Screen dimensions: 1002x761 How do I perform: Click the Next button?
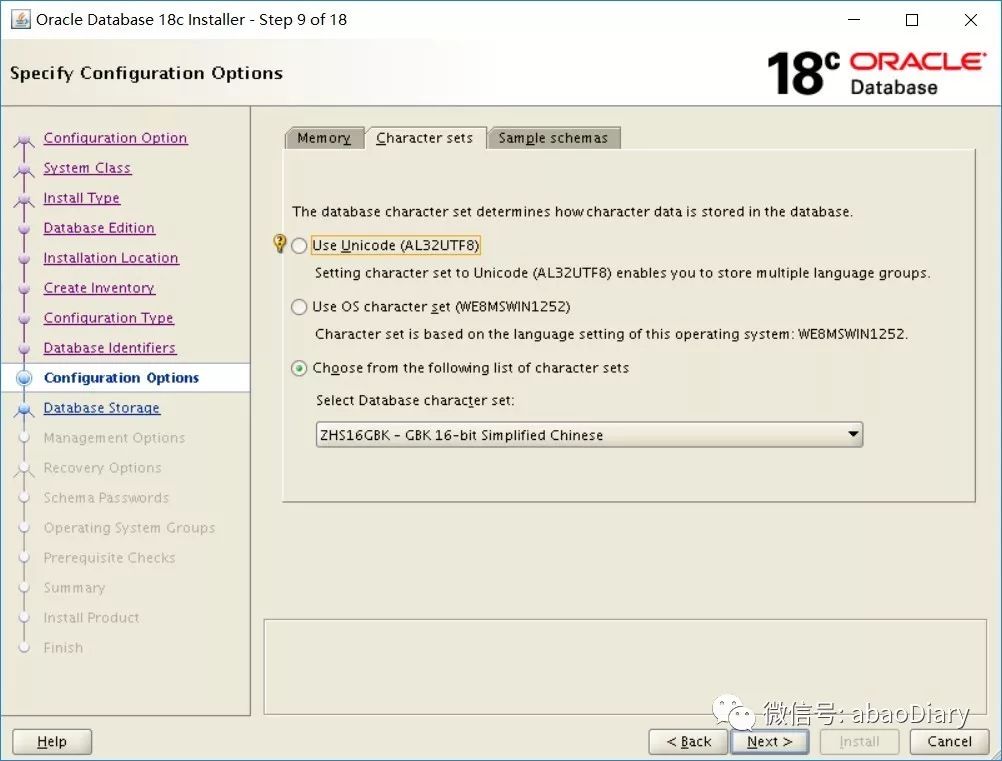click(x=769, y=741)
